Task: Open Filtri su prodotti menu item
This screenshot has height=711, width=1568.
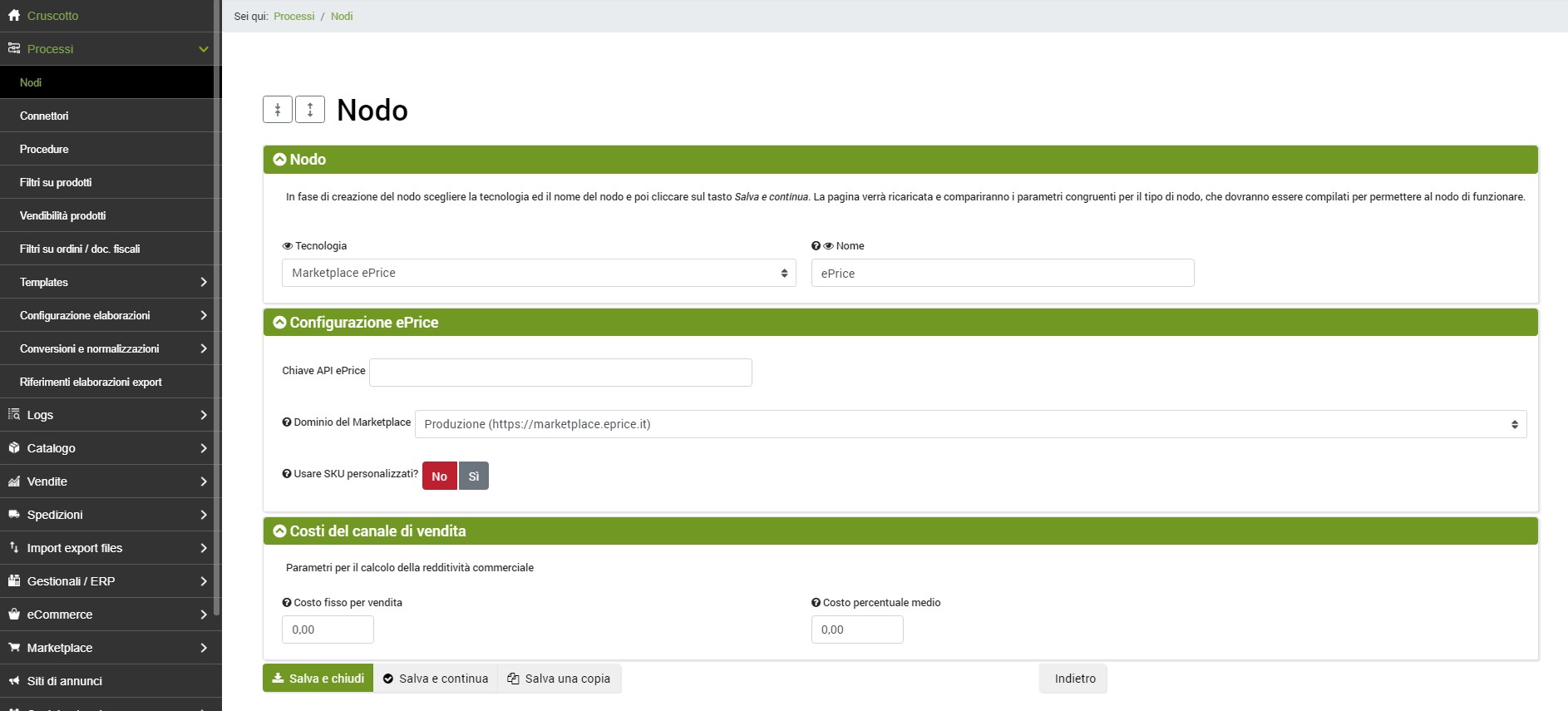Action: [56, 182]
